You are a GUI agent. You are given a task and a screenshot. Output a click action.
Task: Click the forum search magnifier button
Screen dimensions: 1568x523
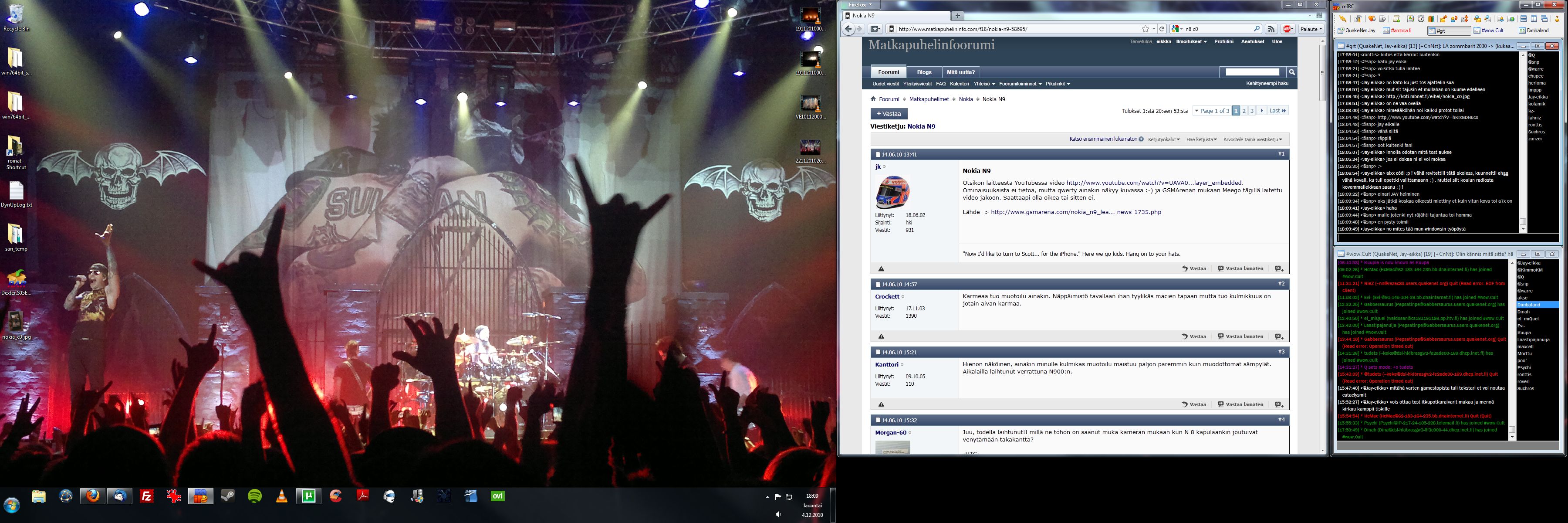(x=1292, y=72)
